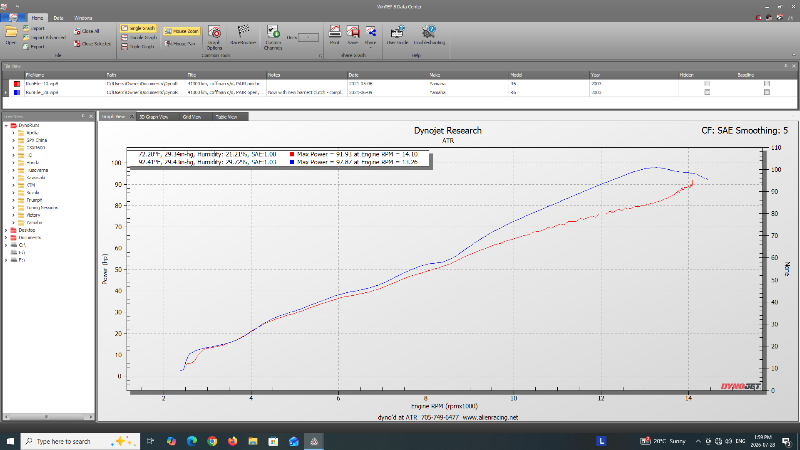
Task: Toggle Hidden checkbox for the red run
Action: tap(707, 84)
